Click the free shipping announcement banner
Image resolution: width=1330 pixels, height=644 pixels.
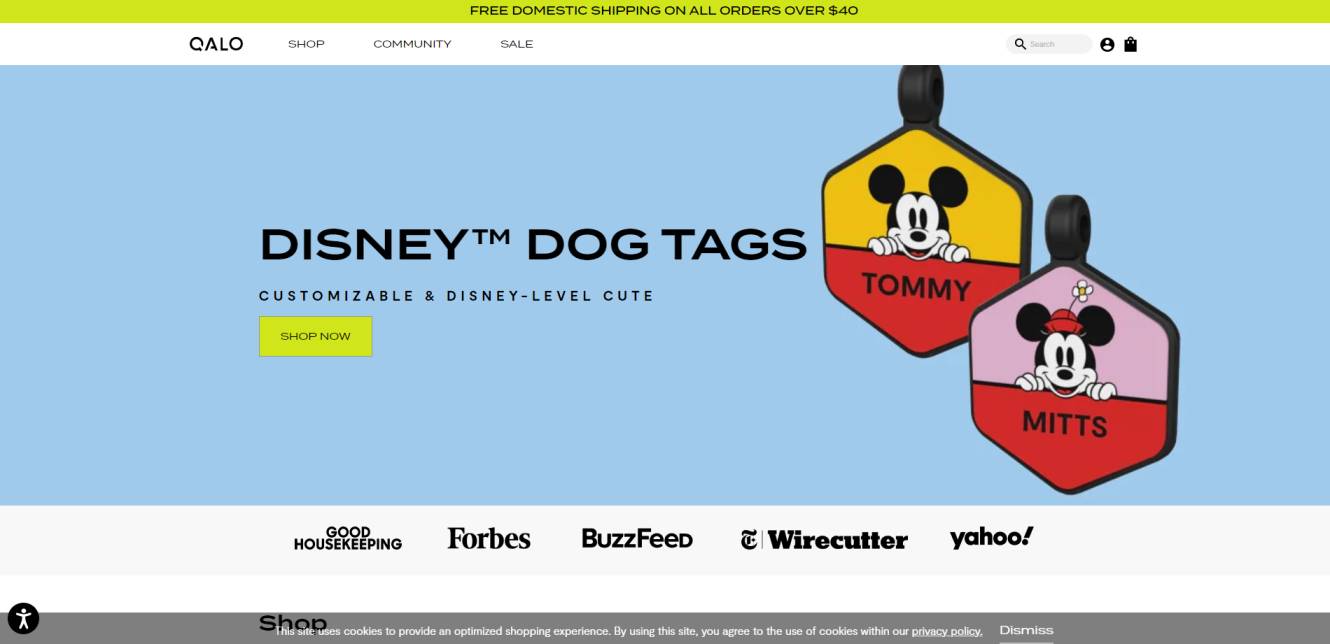pos(664,11)
